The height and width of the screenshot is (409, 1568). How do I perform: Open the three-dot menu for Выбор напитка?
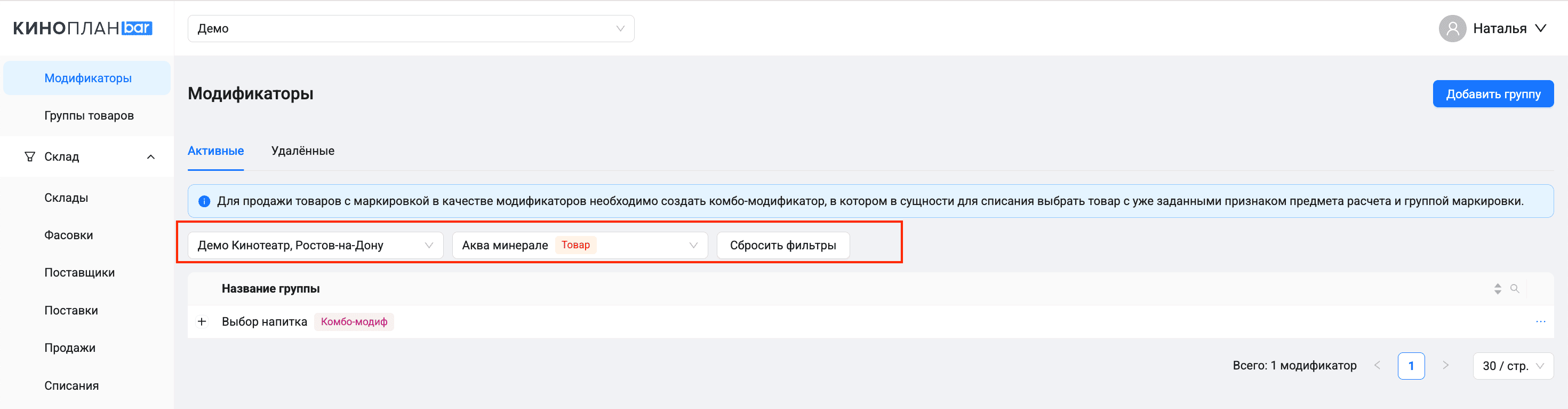[x=1540, y=322]
